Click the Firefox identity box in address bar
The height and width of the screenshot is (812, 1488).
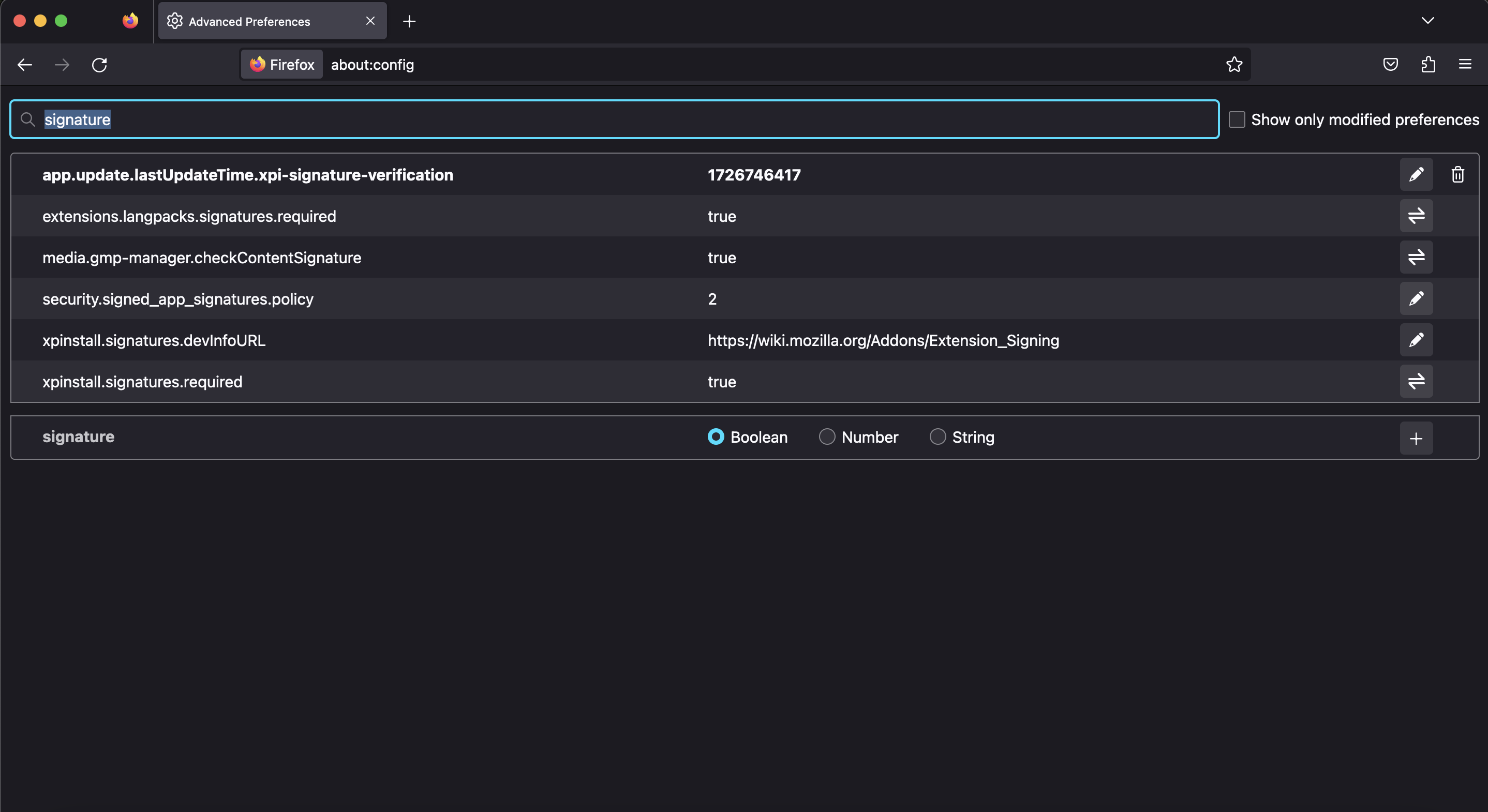click(282, 64)
